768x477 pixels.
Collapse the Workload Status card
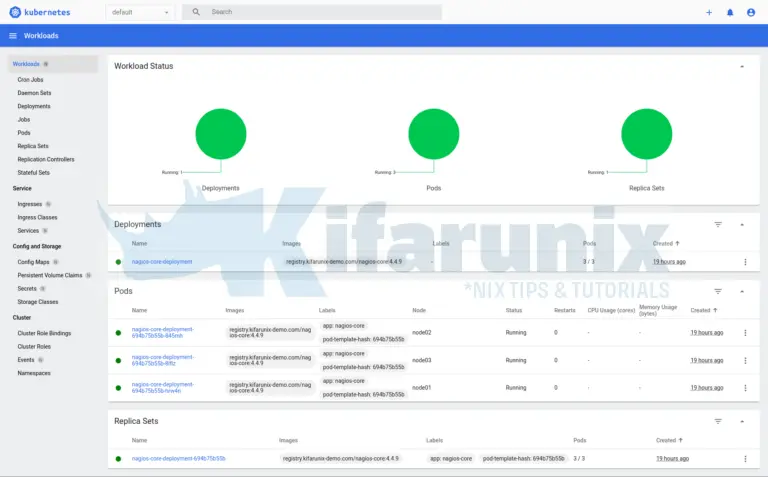[742, 66]
